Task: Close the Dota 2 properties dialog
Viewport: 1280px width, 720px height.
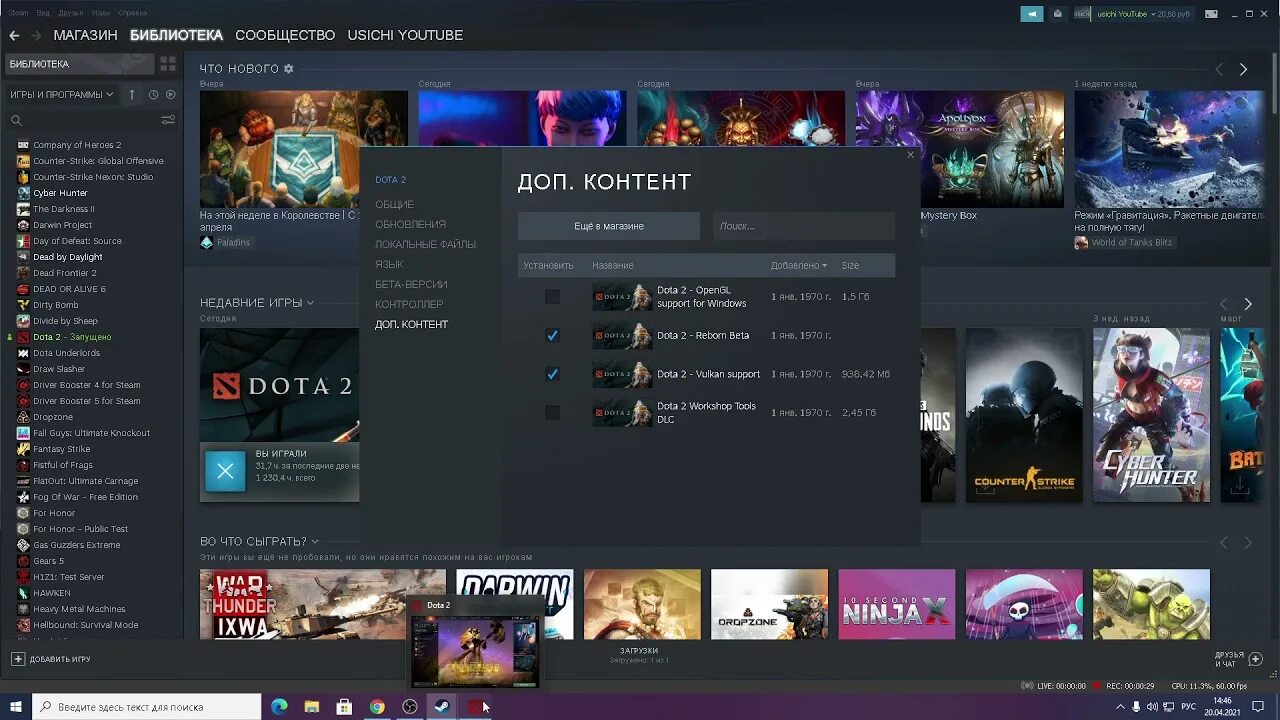Action: (x=910, y=155)
